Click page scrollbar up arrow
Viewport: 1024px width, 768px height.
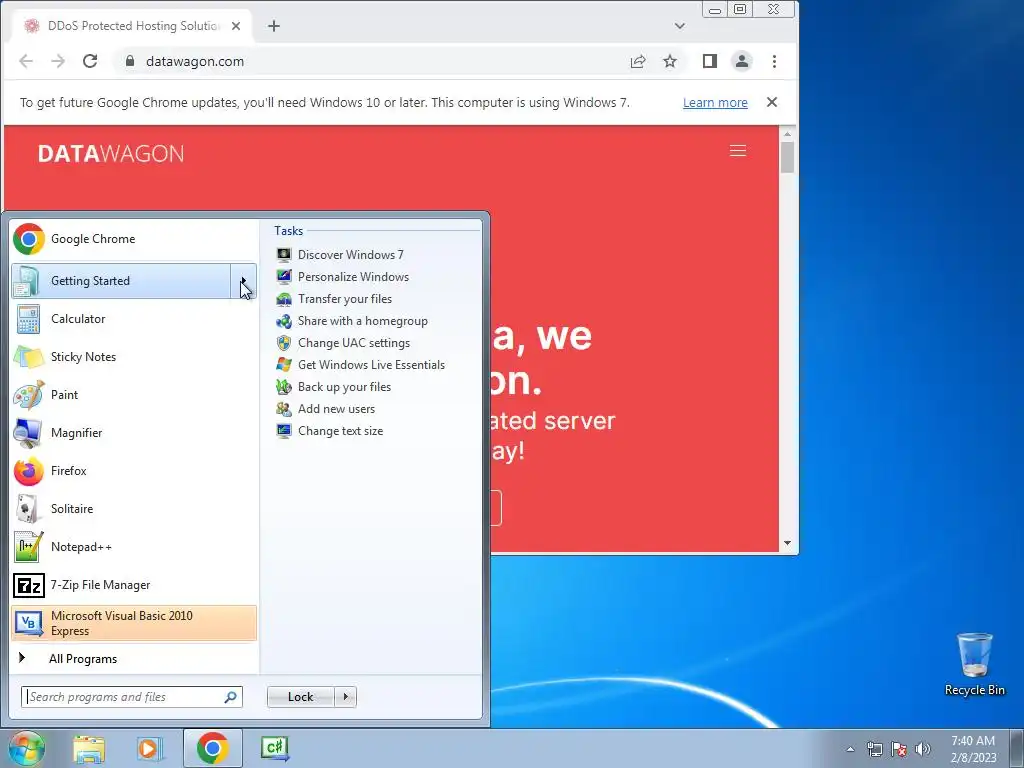(788, 134)
